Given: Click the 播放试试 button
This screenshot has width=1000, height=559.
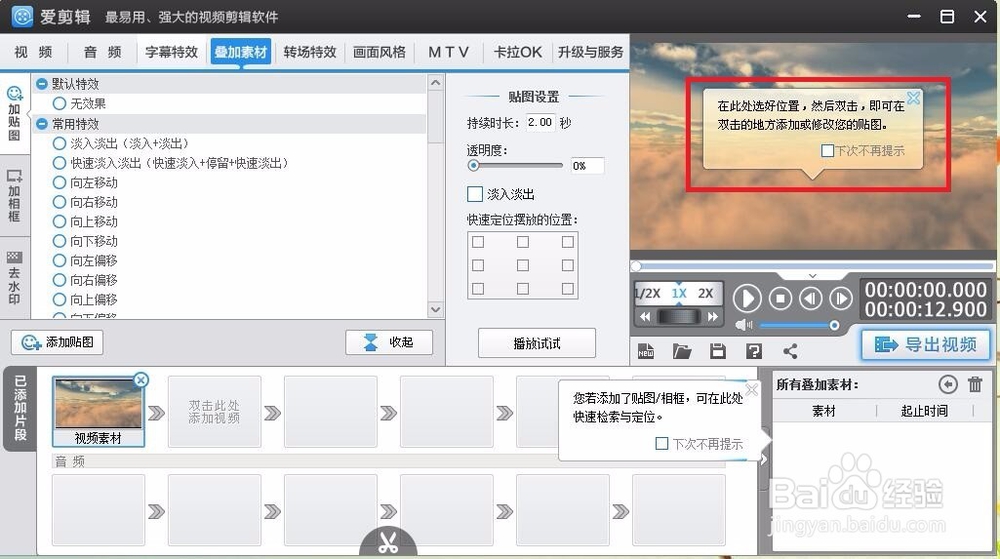Looking at the screenshot, I should [537, 344].
